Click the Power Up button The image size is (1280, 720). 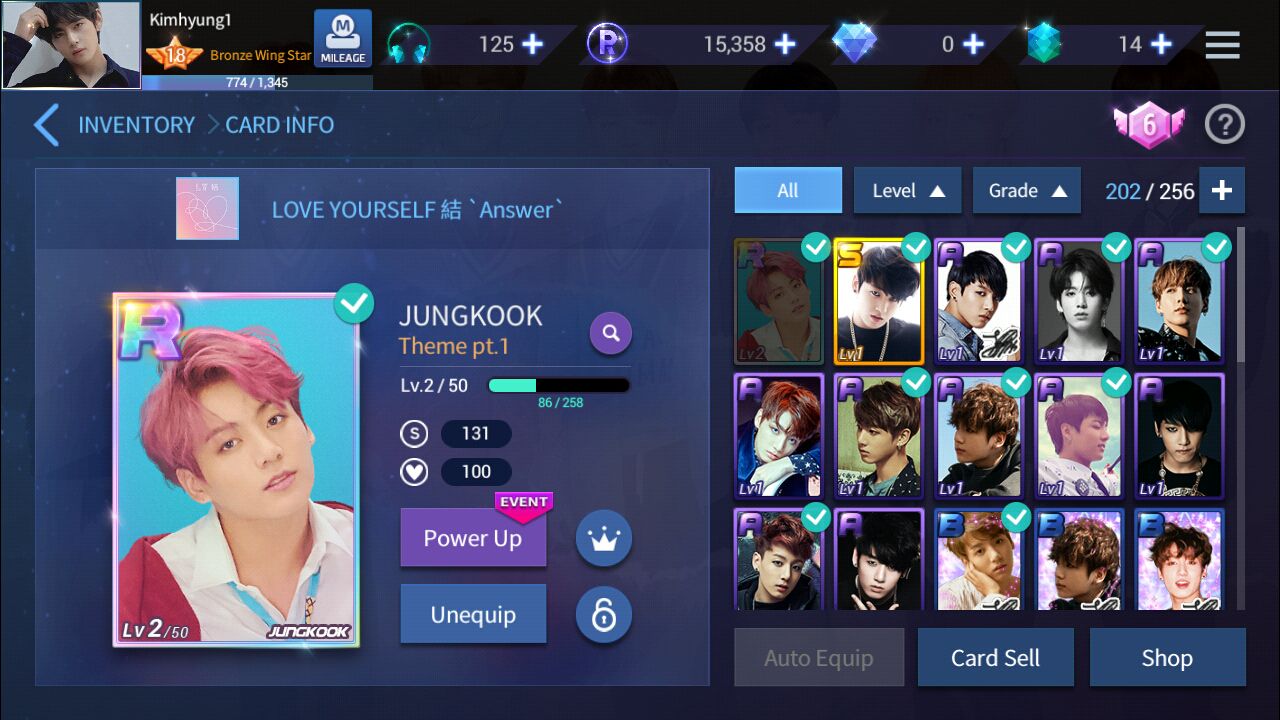473,538
